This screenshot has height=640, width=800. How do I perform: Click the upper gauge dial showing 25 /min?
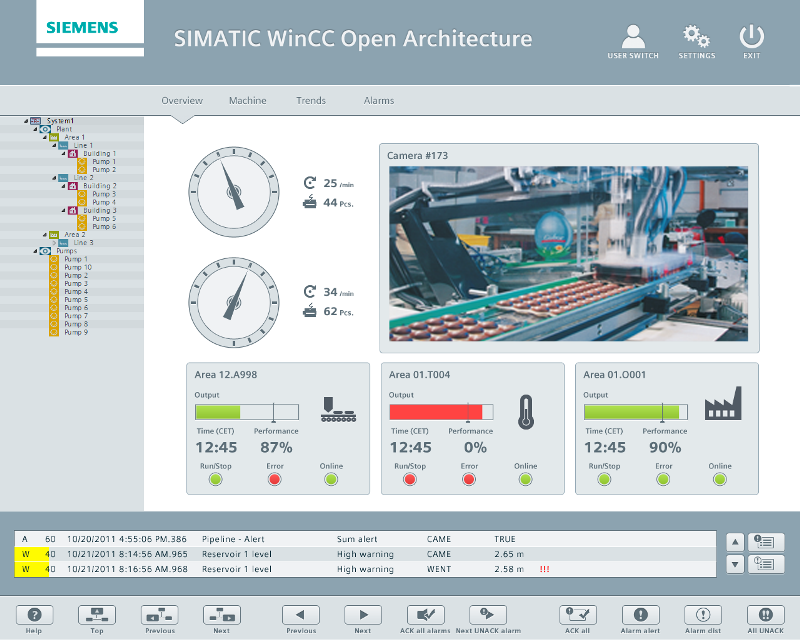[x=234, y=192]
